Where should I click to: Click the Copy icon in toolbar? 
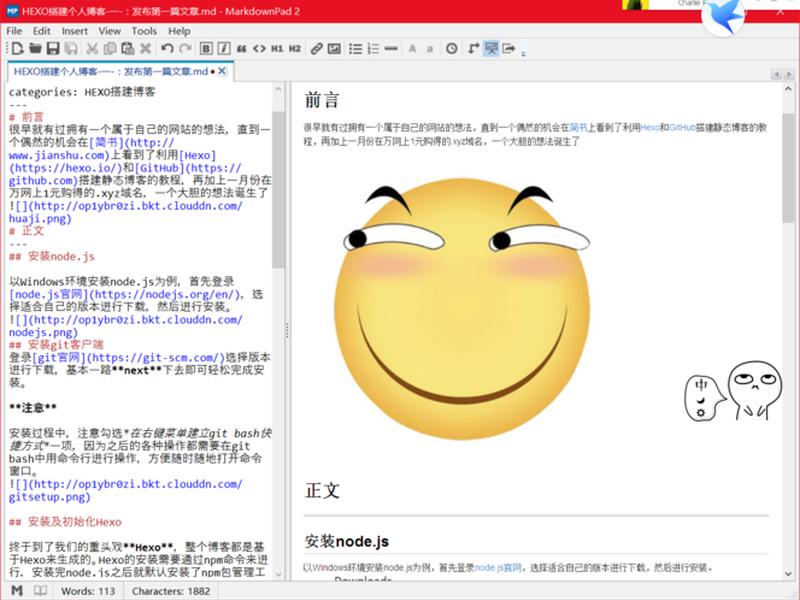110,48
